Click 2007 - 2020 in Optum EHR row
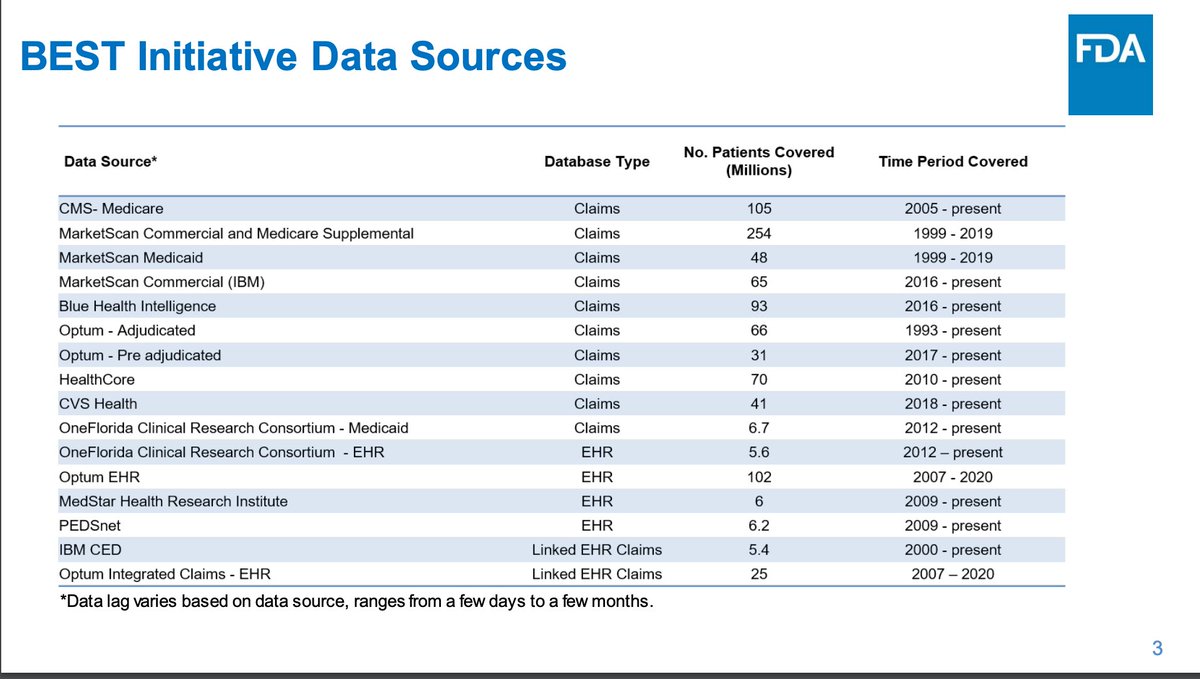This screenshot has width=1200, height=679. click(x=953, y=477)
